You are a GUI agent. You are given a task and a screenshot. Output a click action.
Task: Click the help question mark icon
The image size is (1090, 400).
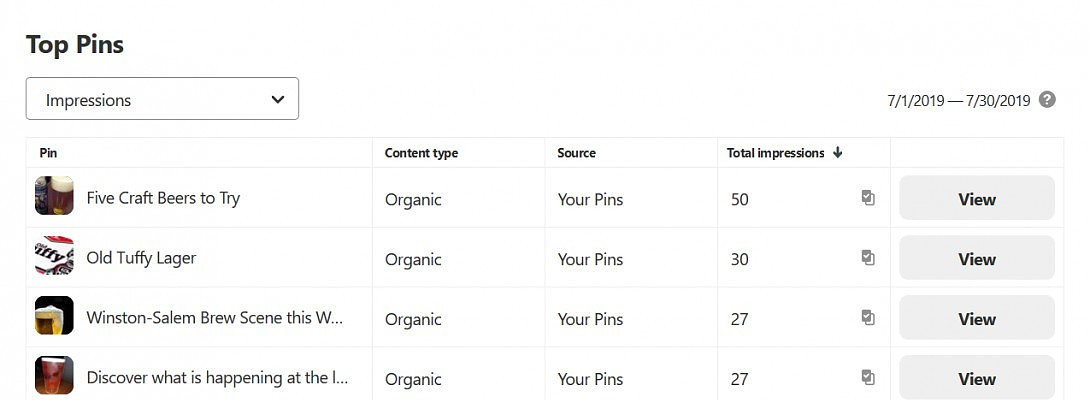pos(1047,99)
